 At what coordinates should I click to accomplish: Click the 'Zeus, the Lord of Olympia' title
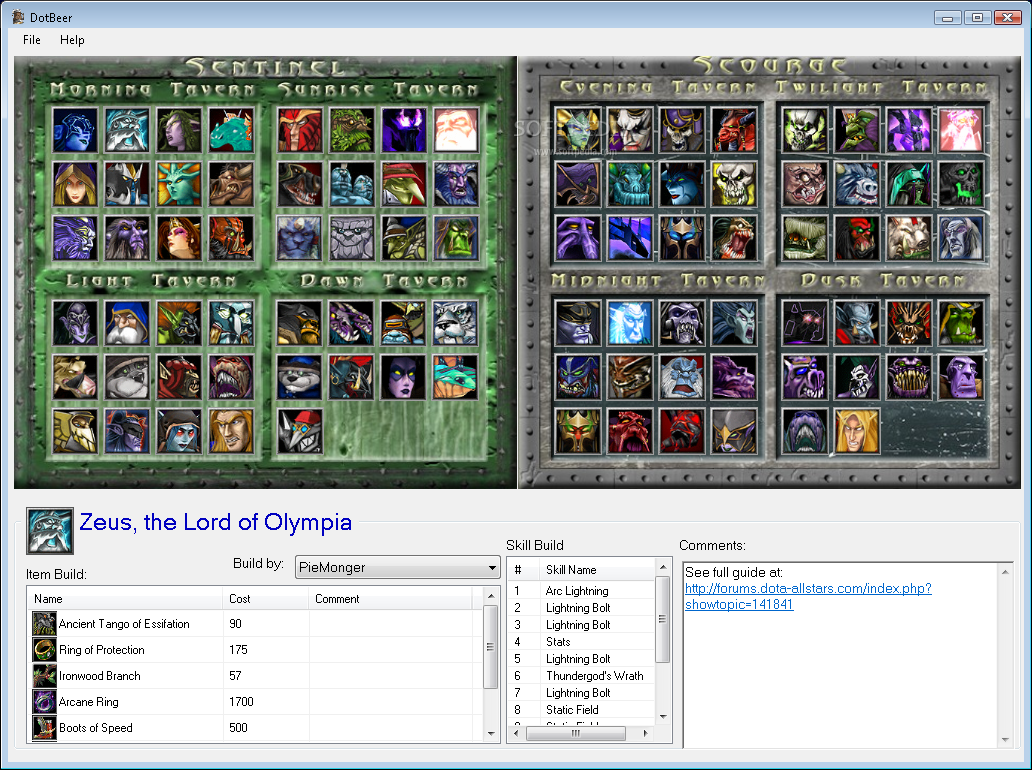click(215, 522)
